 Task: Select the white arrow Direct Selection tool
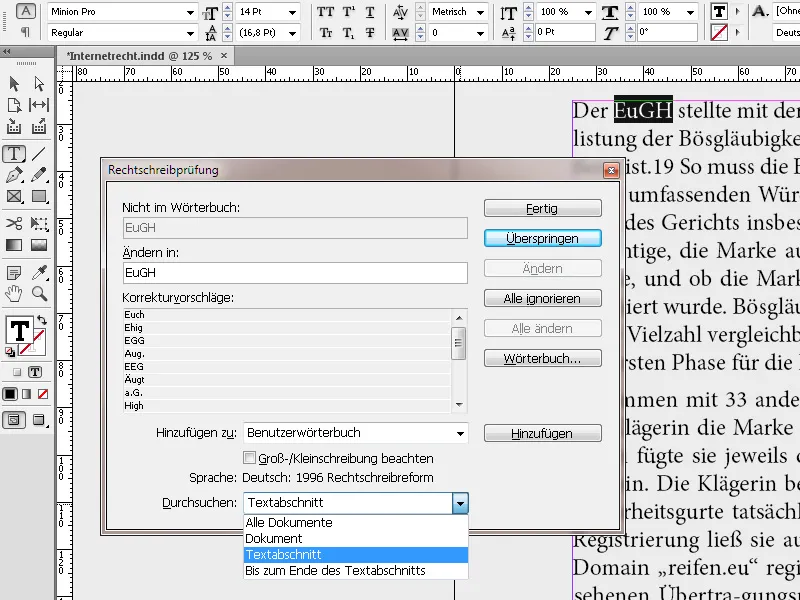coord(39,84)
